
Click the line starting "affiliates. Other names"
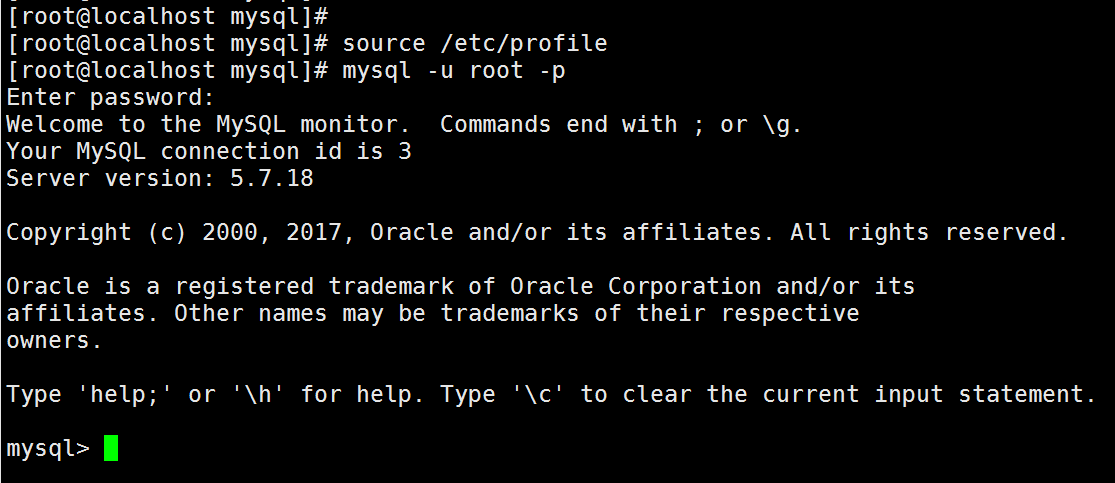pyautogui.click(x=432, y=314)
